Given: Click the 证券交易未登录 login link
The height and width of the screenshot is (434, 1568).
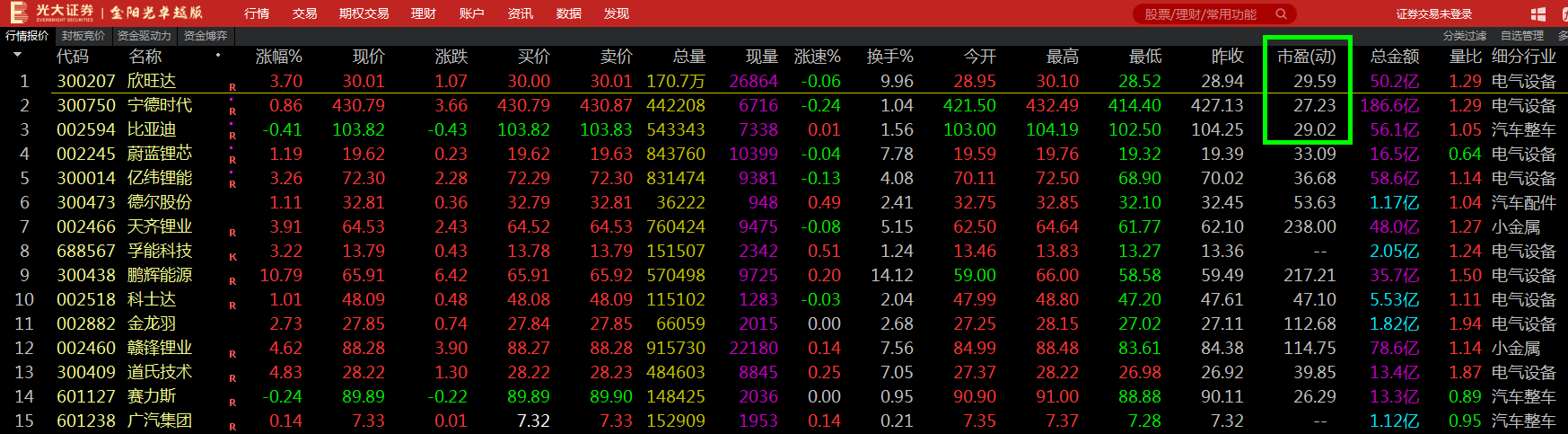Looking at the screenshot, I should pos(1434,13).
